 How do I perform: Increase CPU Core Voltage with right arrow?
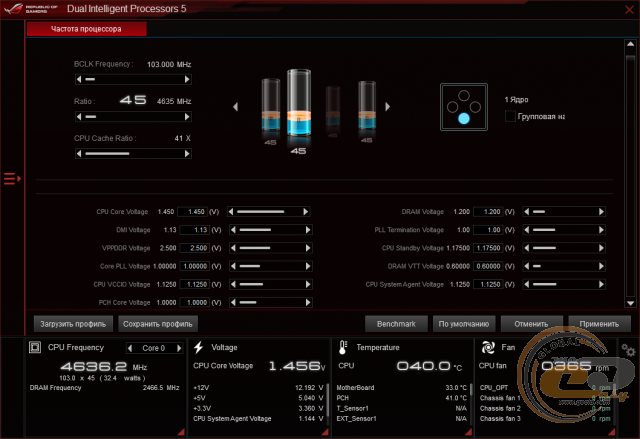coord(305,211)
